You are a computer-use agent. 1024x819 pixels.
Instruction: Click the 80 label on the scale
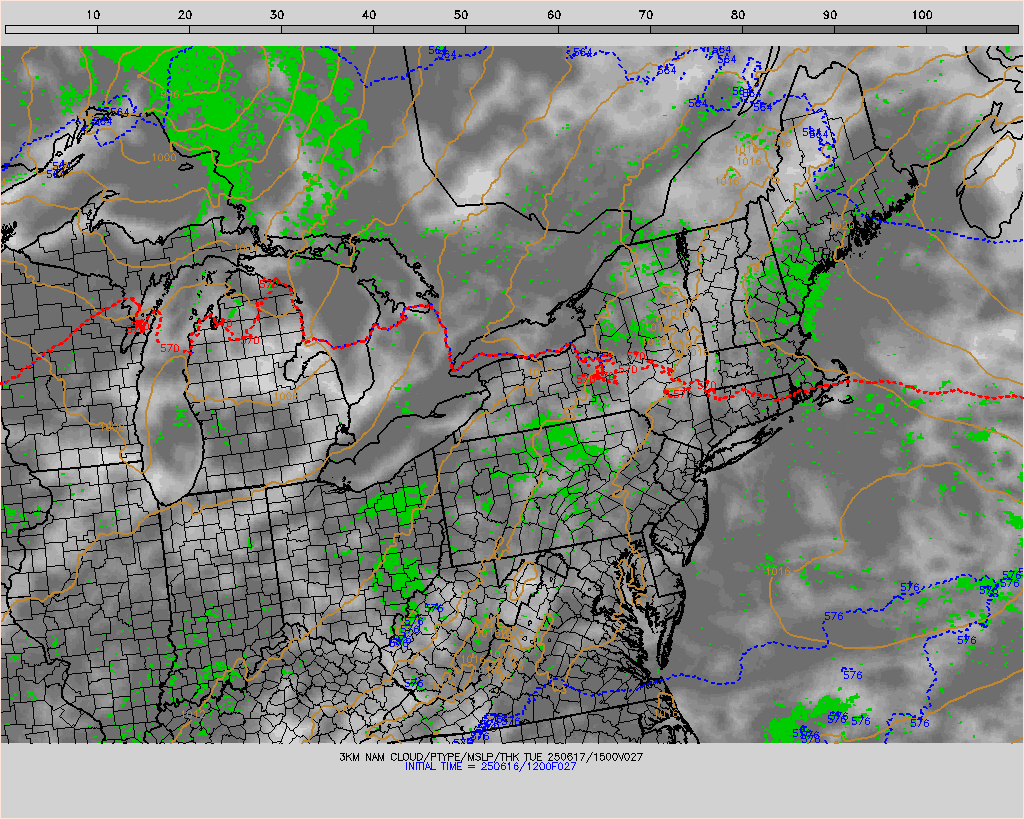click(738, 15)
